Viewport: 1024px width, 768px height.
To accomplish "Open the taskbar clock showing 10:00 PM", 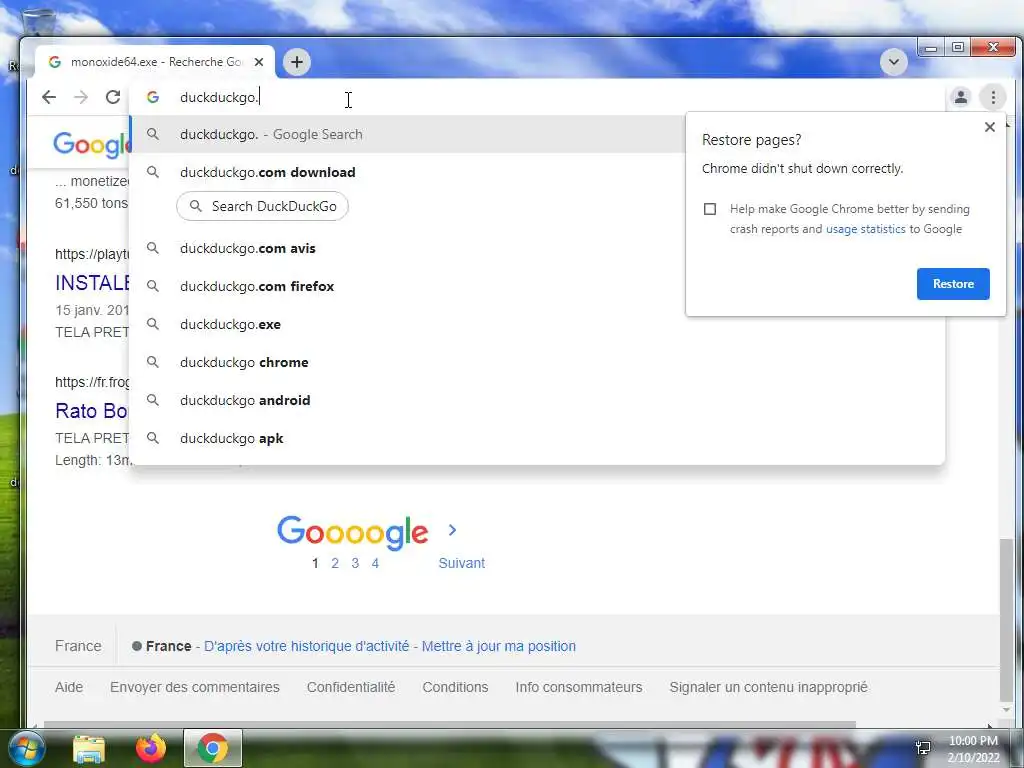I will pos(973,749).
